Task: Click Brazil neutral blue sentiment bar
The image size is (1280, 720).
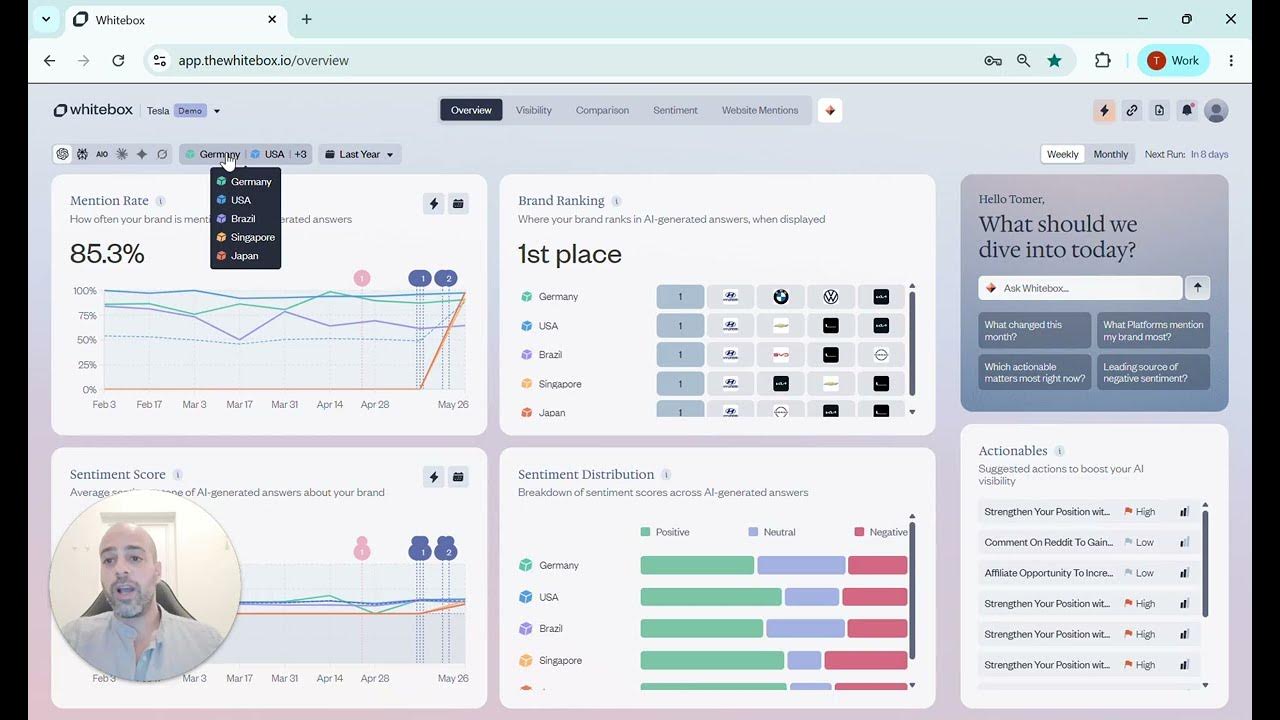Action: point(805,629)
